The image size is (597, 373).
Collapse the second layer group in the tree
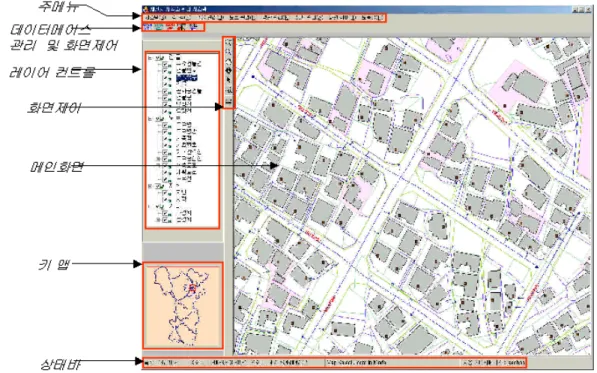149,118
